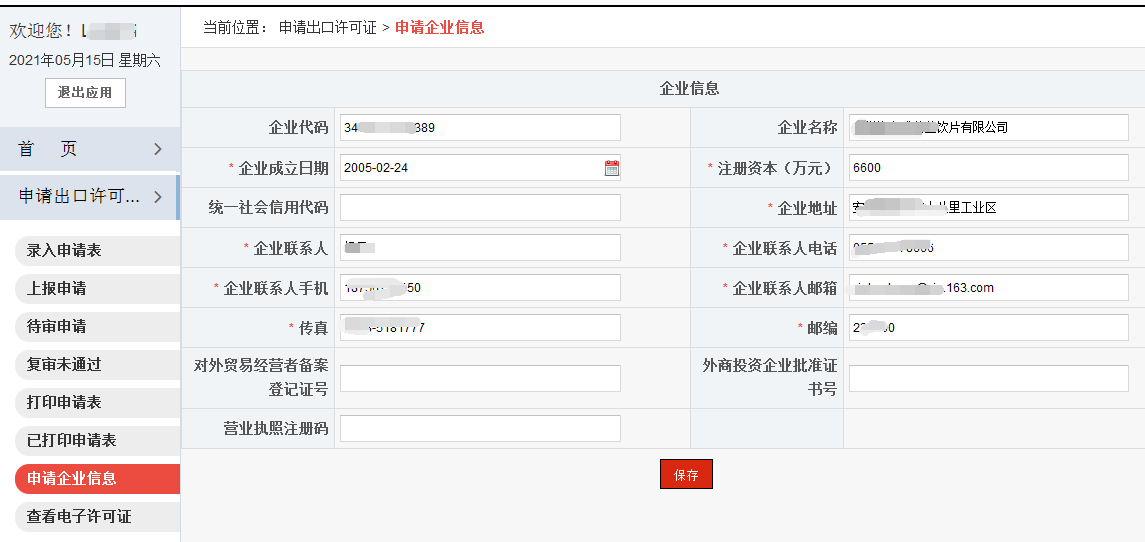Focus the 企业代码 input field
Viewport: 1145px width, 542px height.
pyautogui.click(x=480, y=127)
